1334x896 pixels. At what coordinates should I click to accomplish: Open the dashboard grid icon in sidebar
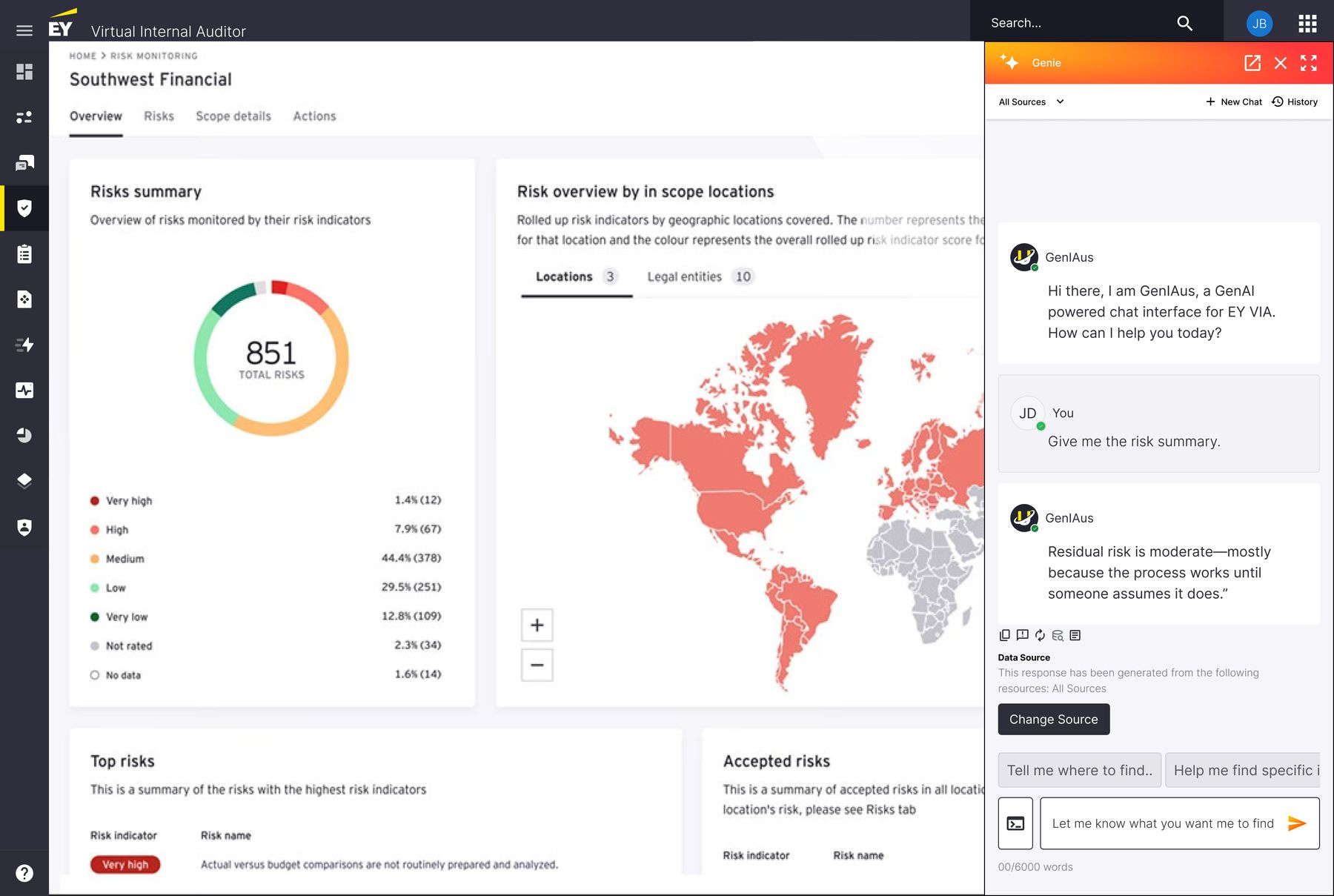[x=24, y=71]
